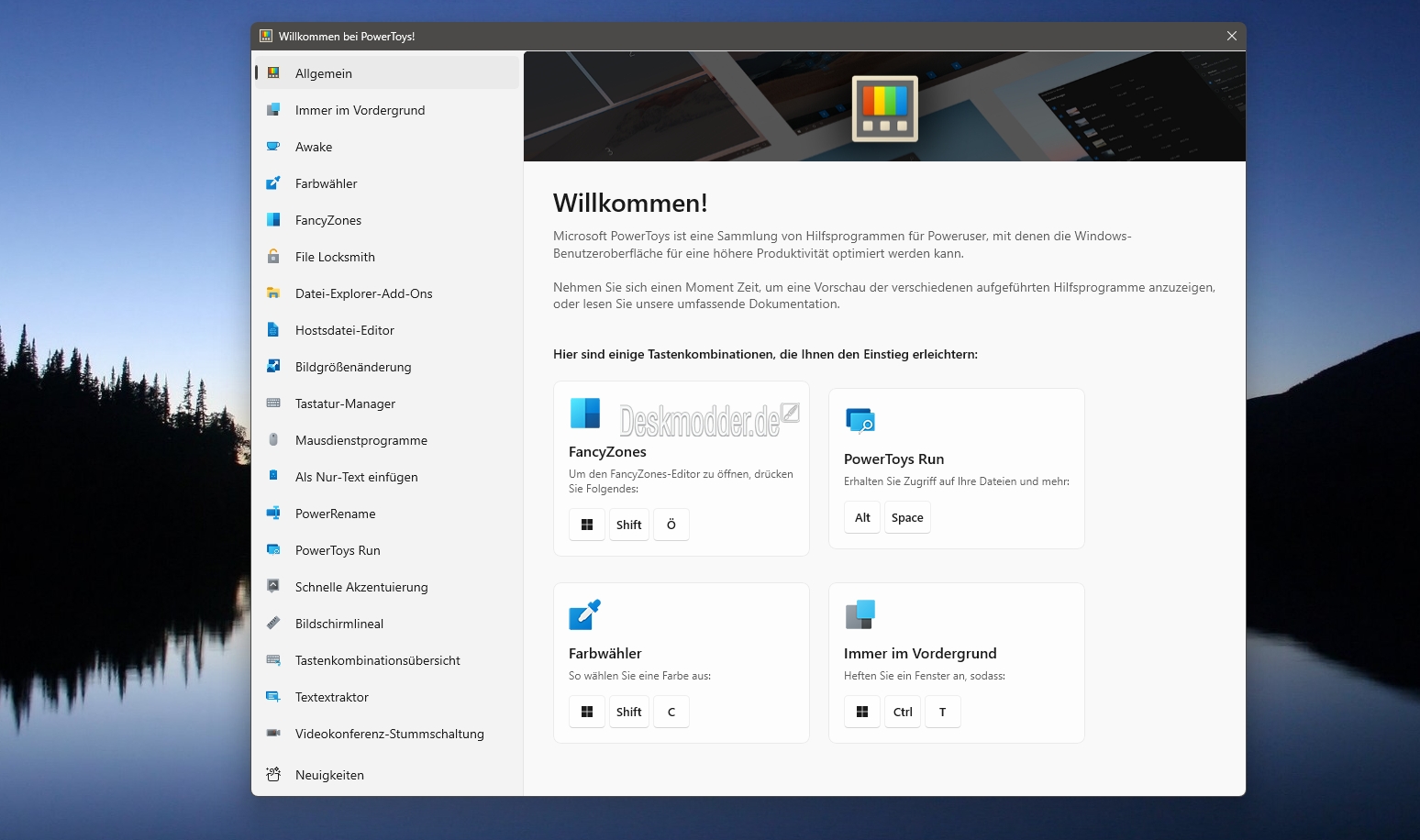
Task: Click the C key in Farbwähler card
Action: coord(671,712)
